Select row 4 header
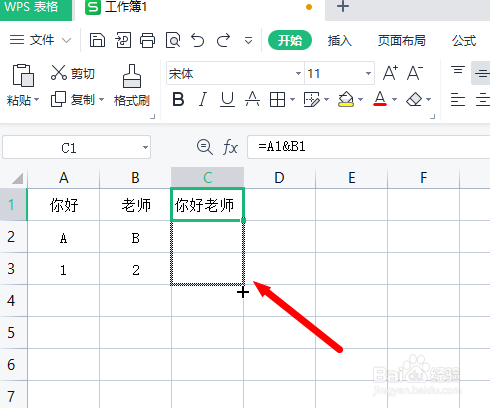This screenshot has height=408, width=490. click(13, 301)
